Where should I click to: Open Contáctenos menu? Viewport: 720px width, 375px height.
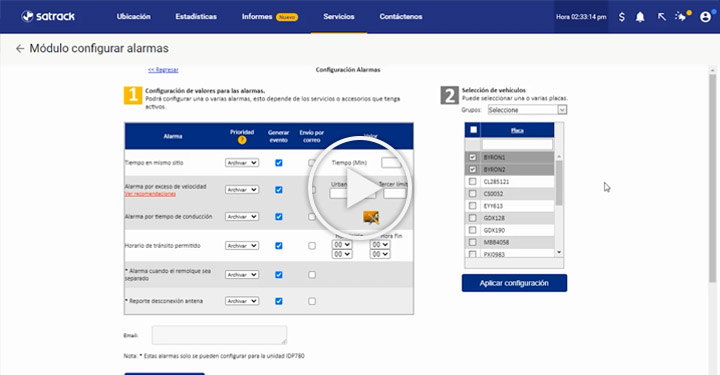[x=401, y=17]
